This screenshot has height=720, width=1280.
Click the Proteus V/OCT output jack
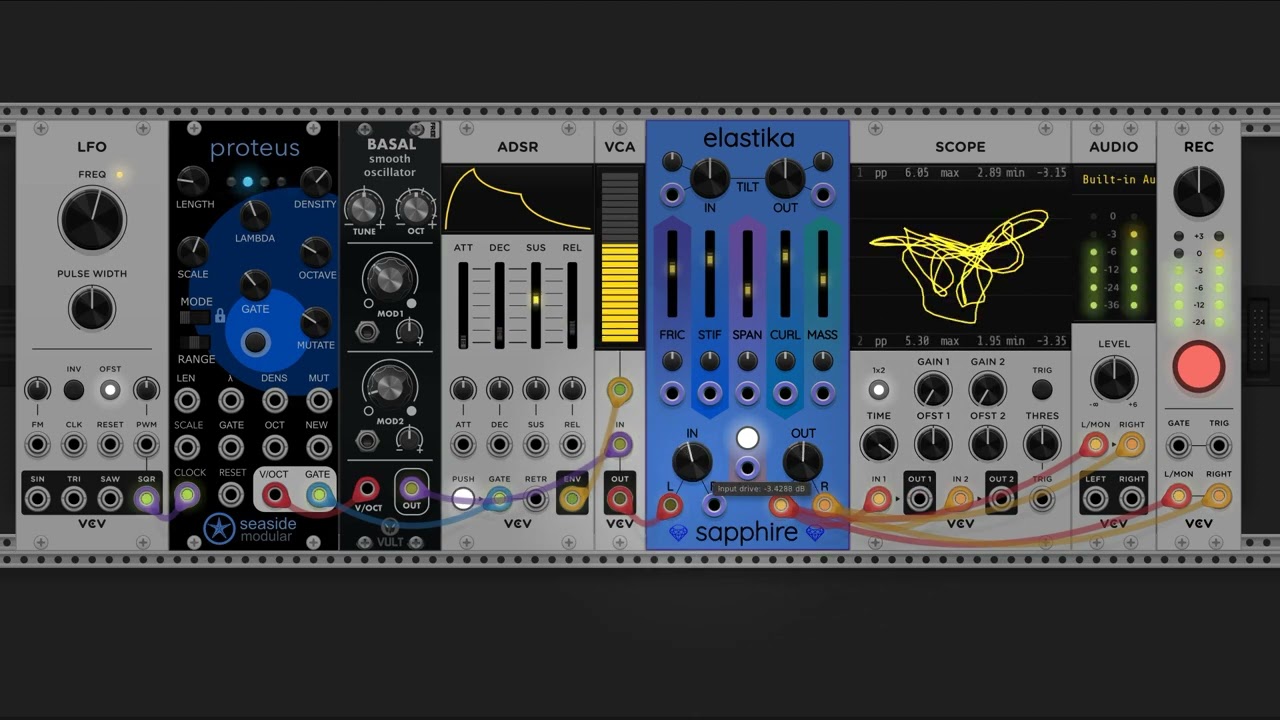coord(274,494)
